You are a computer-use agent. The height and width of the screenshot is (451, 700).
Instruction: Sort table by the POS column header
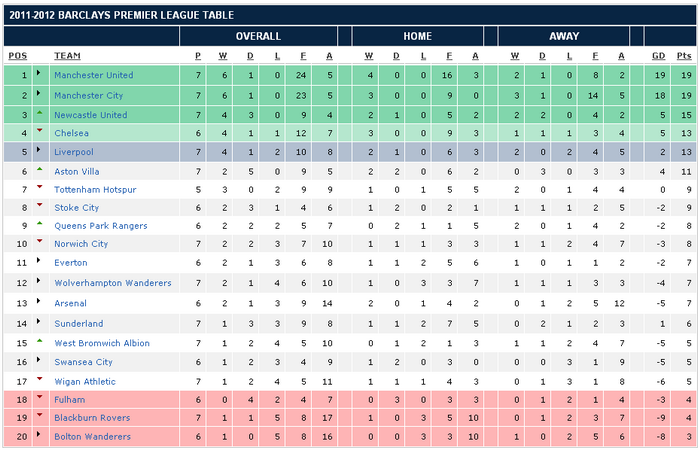[18, 55]
